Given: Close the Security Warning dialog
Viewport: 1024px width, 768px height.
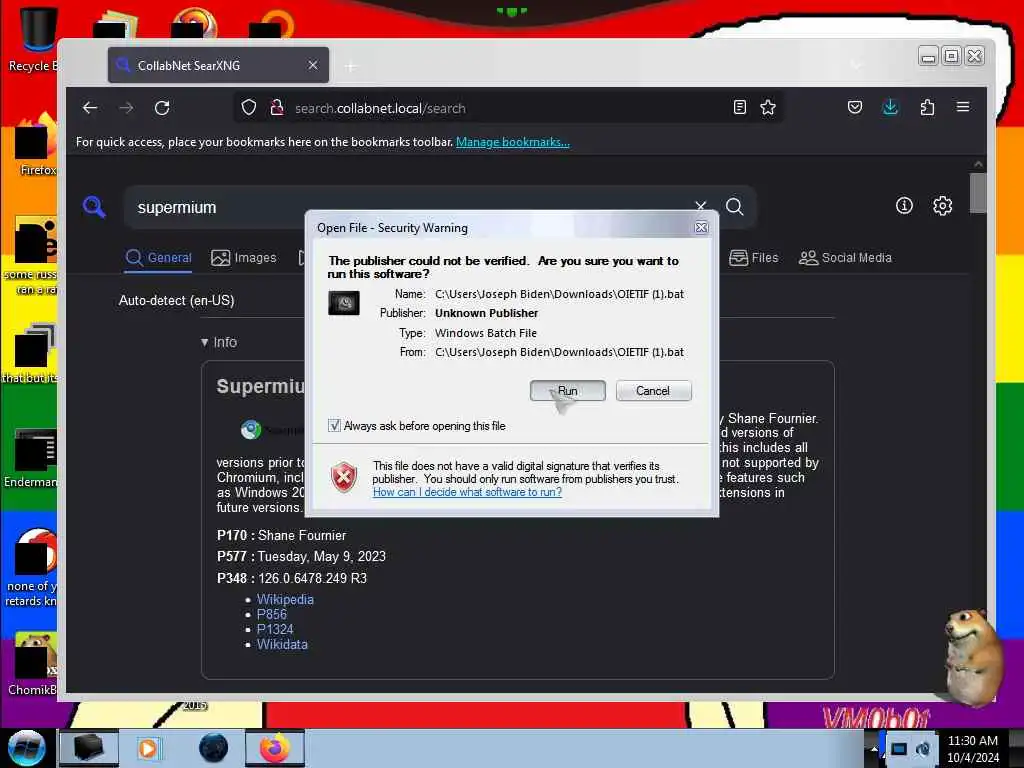Looking at the screenshot, I should pos(701,227).
